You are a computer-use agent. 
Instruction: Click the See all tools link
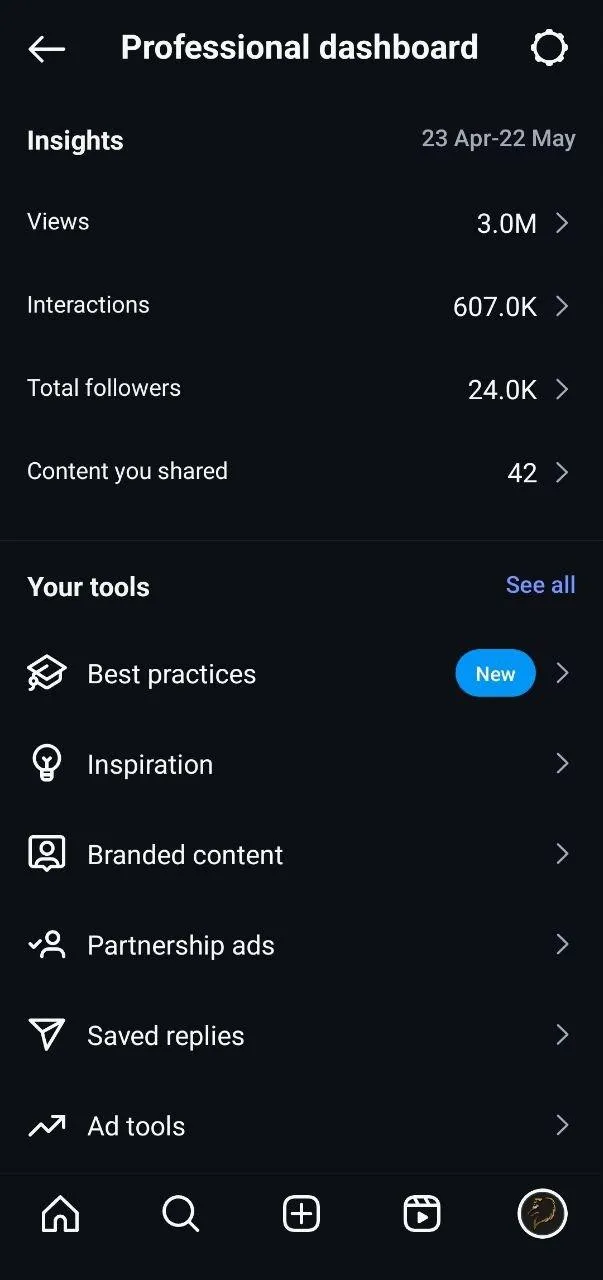coord(540,585)
